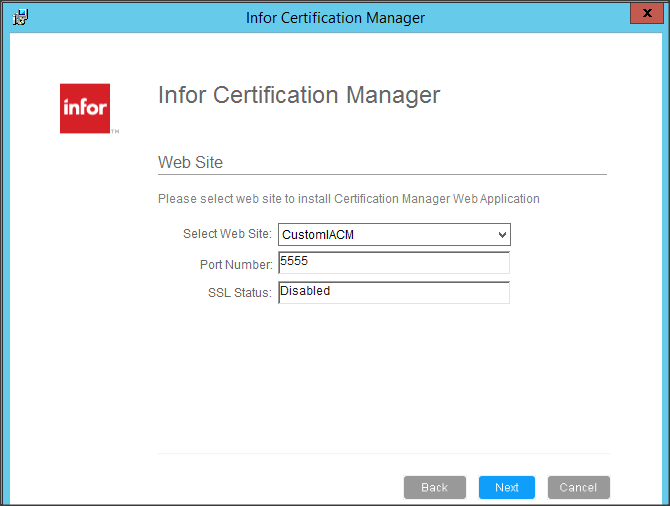Viewport: 670px width, 506px height.
Task: Click the 'SSL Status:' label
Action: [x=240, y=293]
